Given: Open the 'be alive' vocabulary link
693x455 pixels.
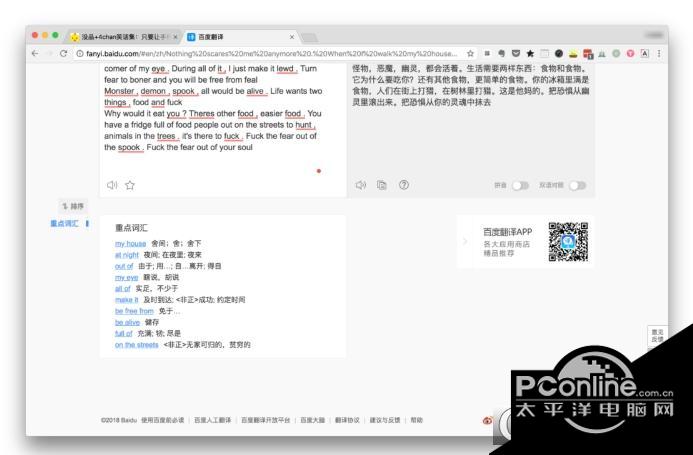Looking at the screenshot, I should [x=127, y=322].
